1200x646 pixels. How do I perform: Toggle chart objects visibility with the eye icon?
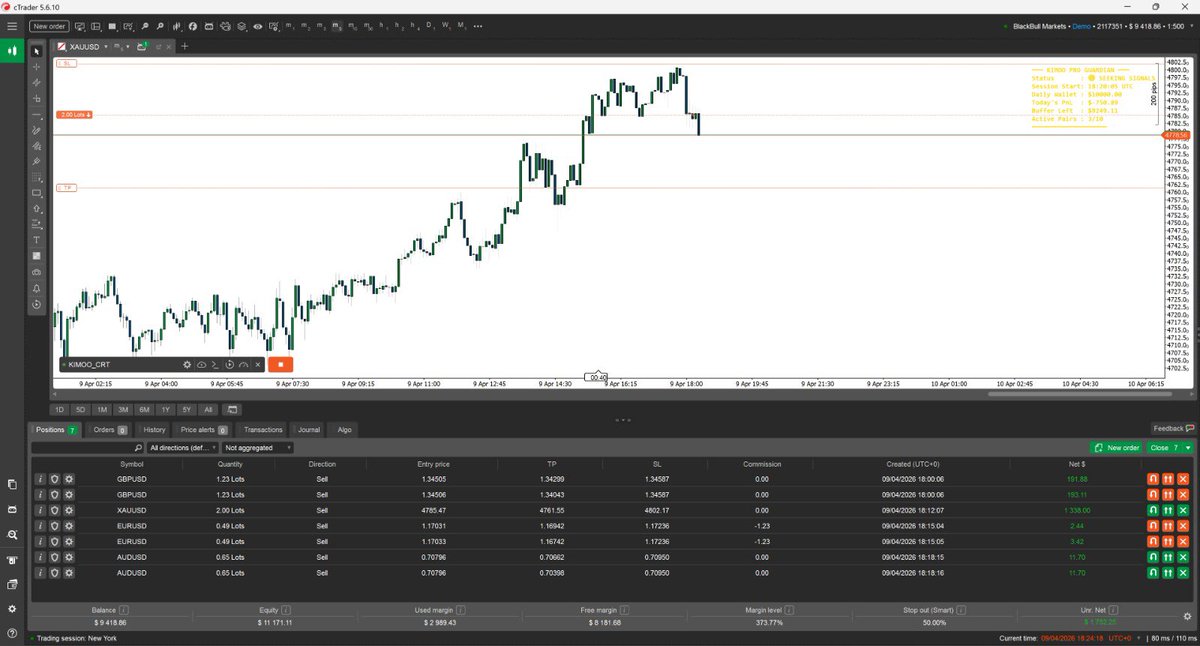click(x=257, y=27)
